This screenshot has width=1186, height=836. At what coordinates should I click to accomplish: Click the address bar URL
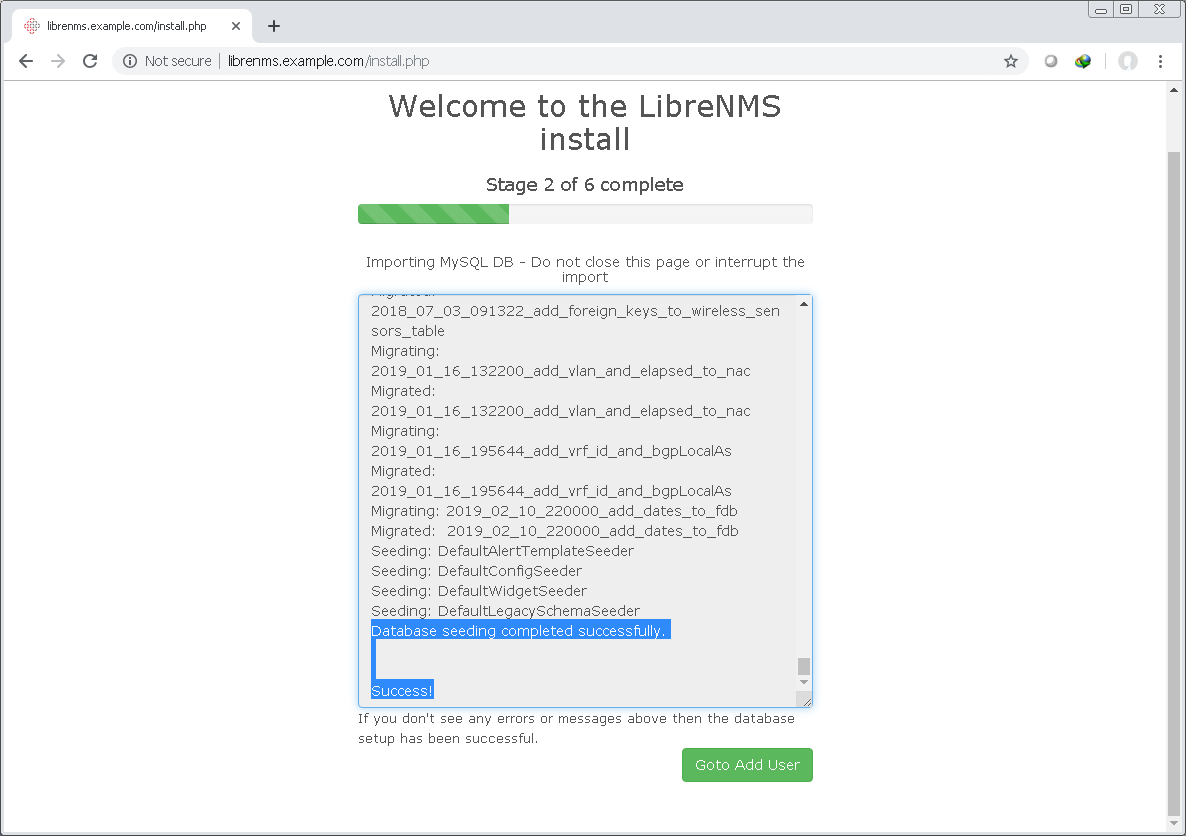click(328, 61)
